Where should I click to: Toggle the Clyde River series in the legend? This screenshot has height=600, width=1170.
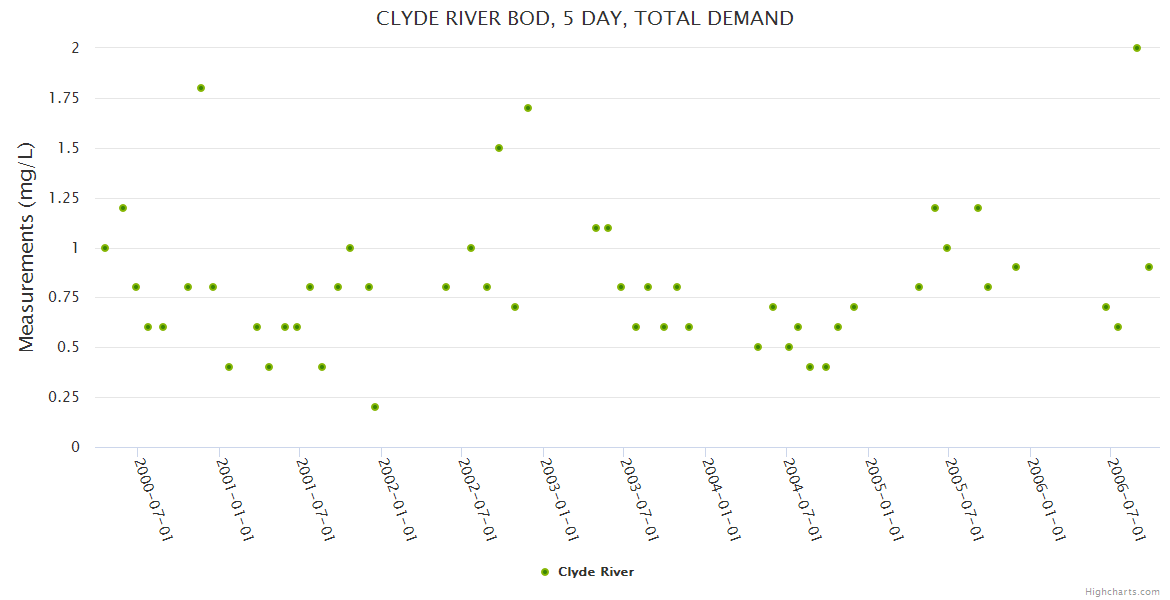click(x=595, y=572)
